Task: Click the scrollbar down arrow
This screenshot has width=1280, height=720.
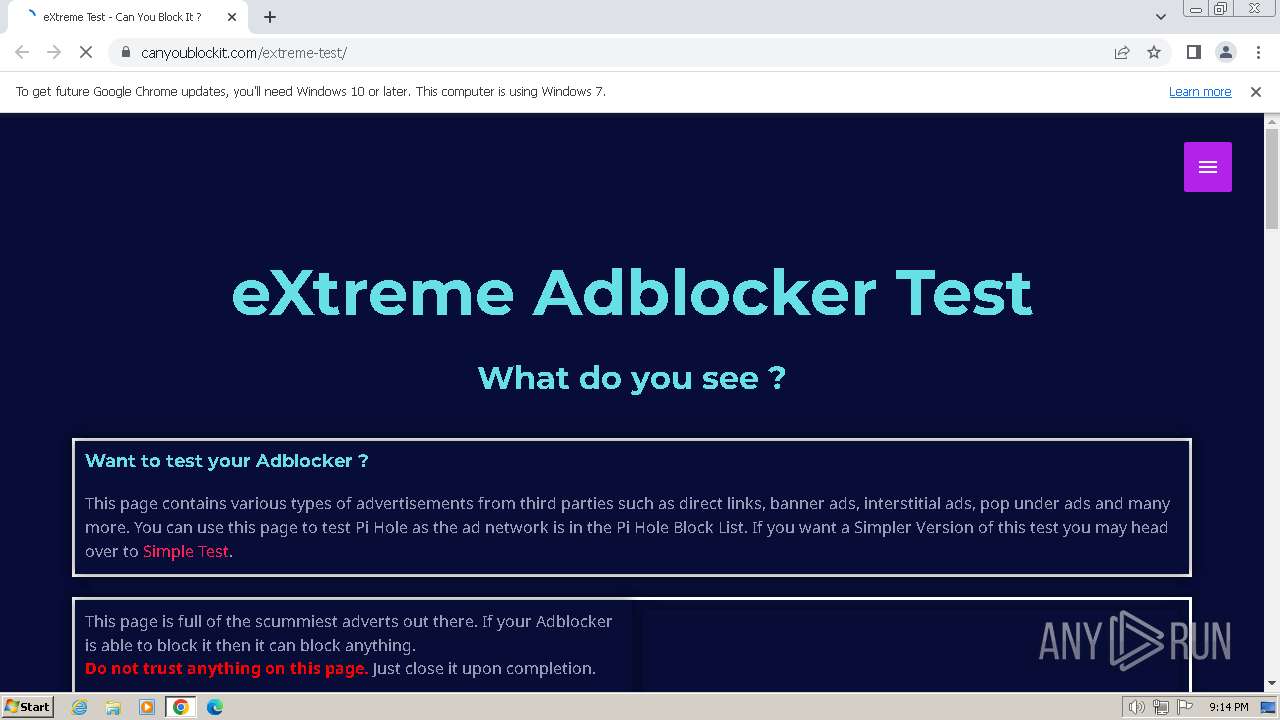Action: click(x=1272, y=683)
